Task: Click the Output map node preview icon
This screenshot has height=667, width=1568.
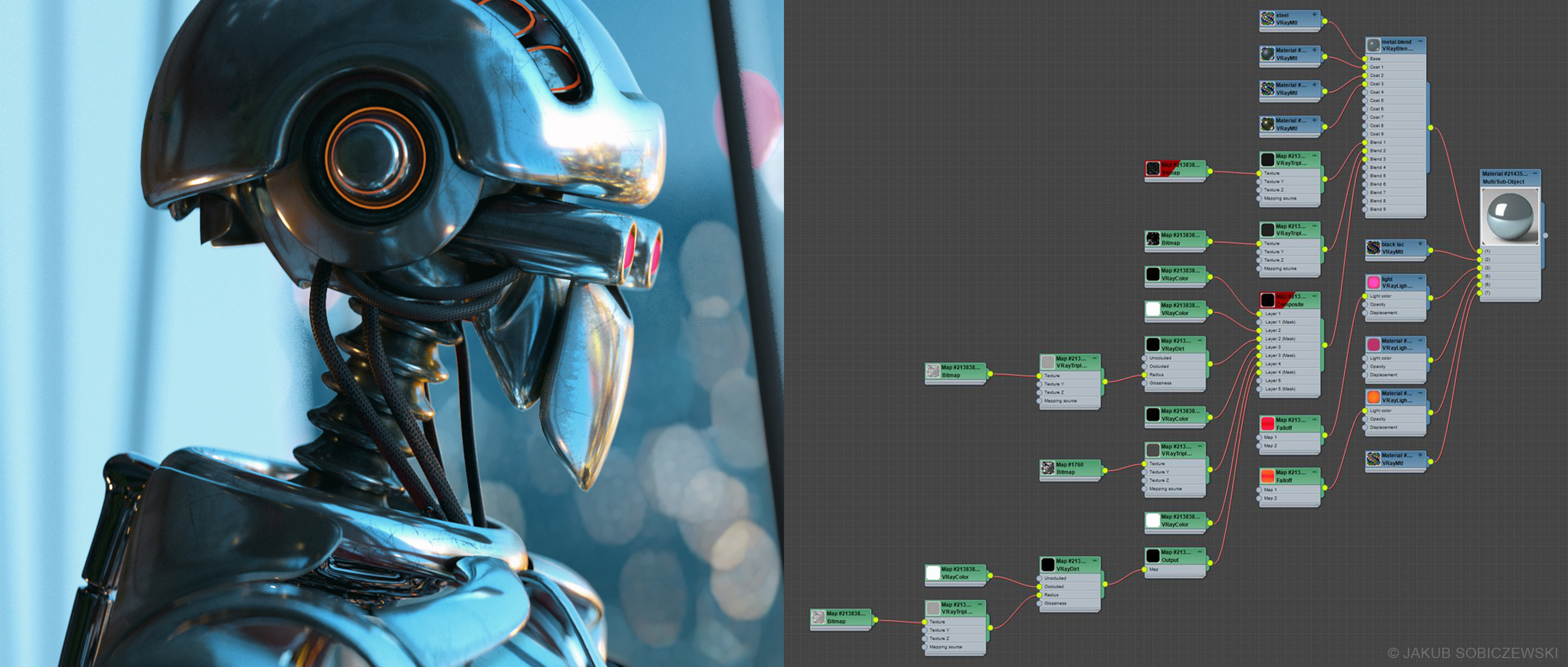Action: pyautogui.click(x=1153, y=556)
